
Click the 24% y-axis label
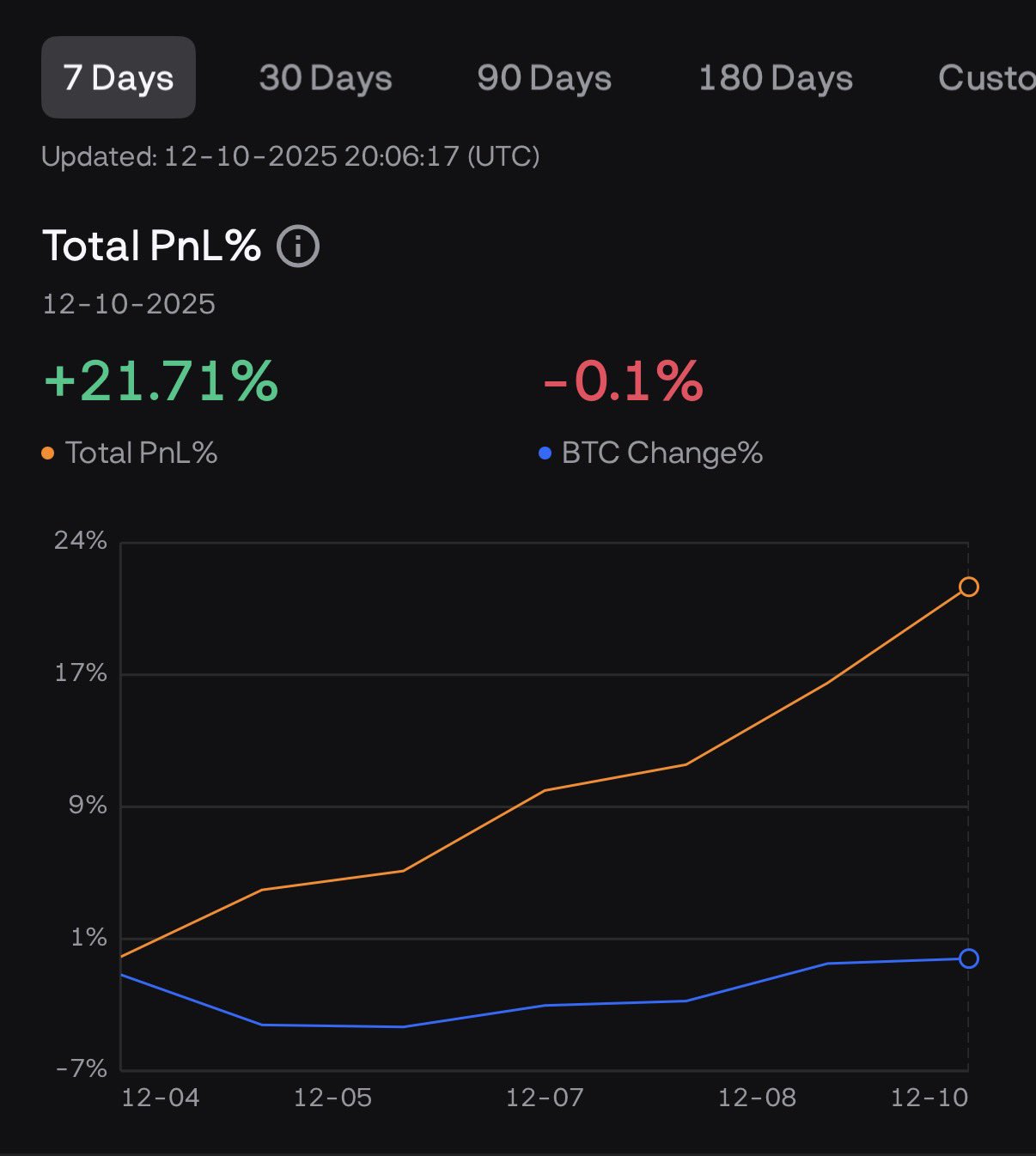tap(81, 540)
